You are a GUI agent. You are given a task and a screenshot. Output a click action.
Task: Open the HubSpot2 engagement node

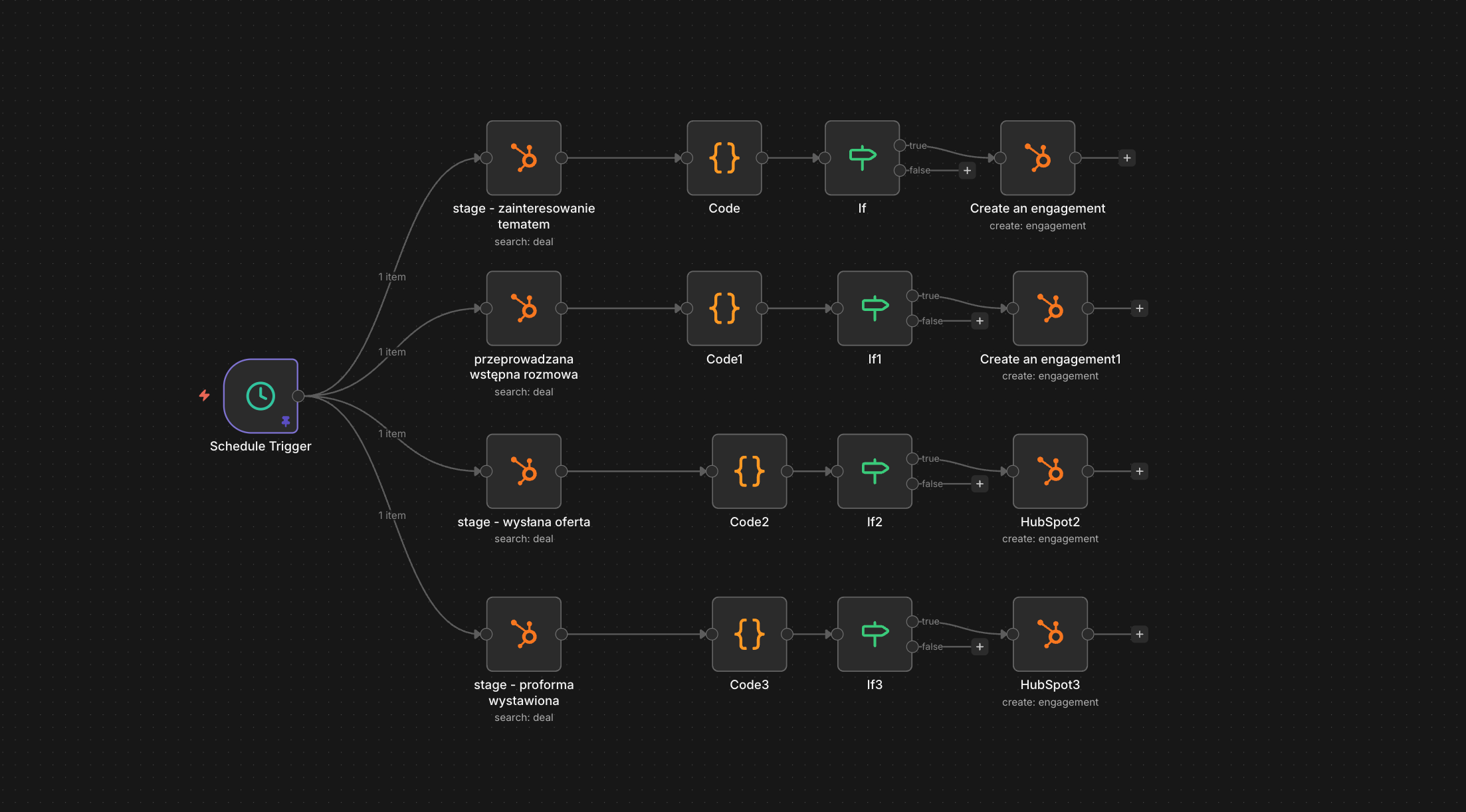[1050, 471]
